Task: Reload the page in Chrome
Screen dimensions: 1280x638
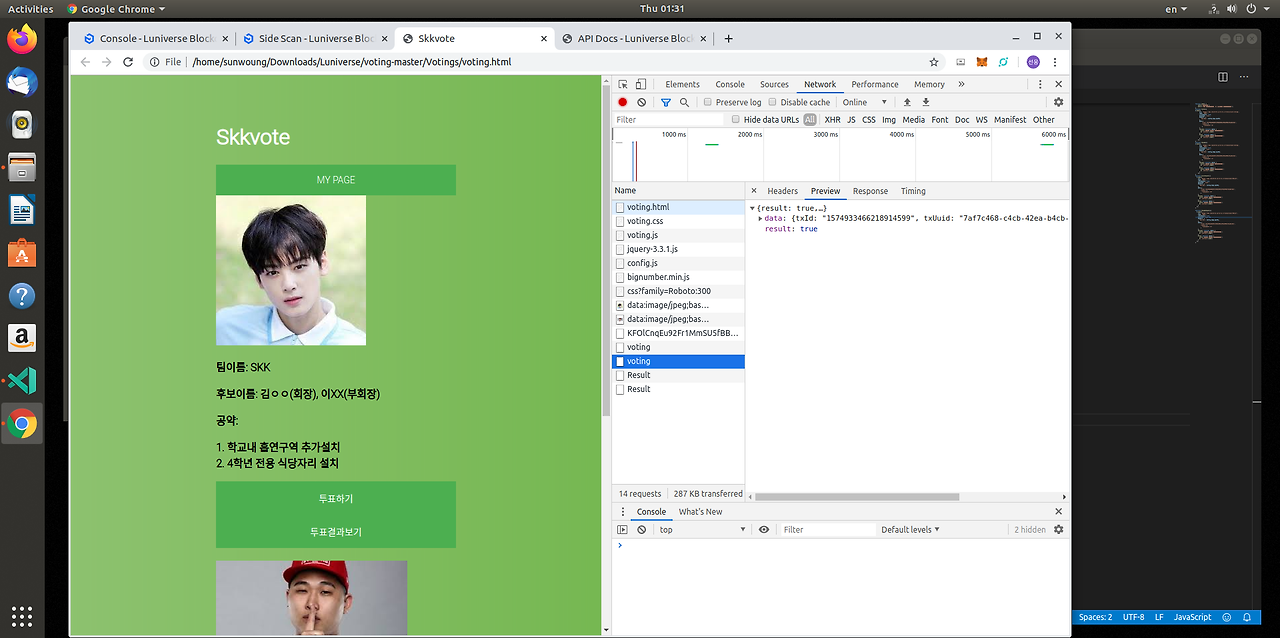Action: click(128, 62)
